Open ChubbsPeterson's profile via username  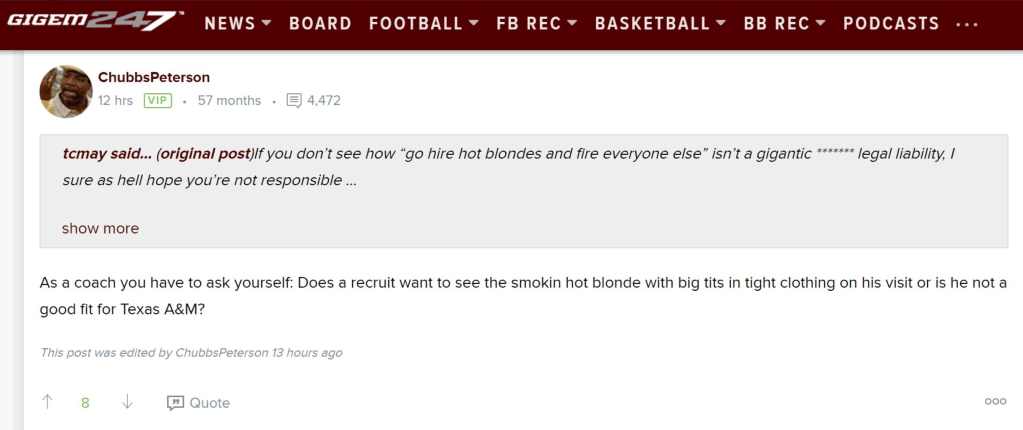pos(154,77)
